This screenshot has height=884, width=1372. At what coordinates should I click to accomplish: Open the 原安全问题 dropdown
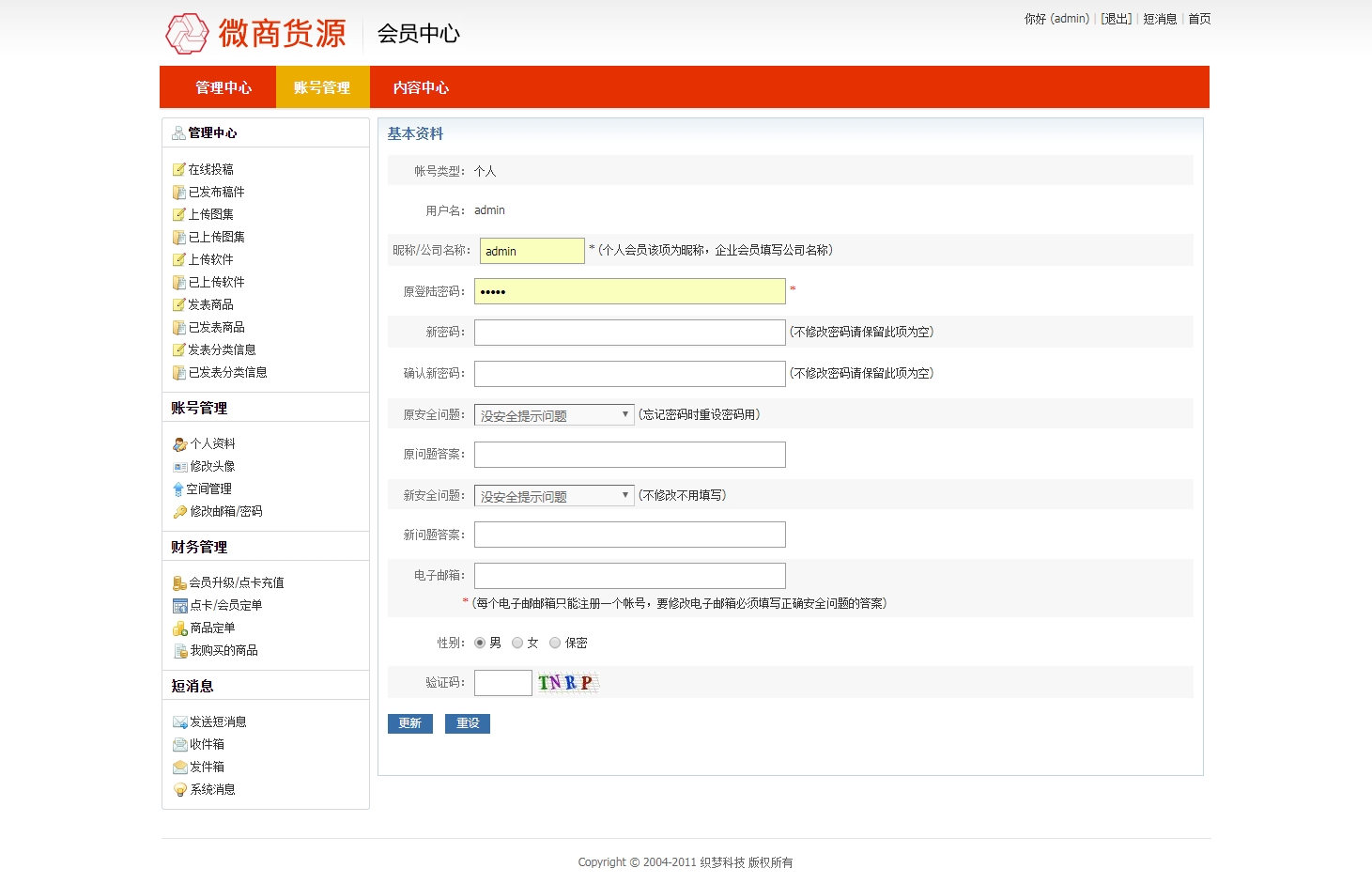(554, 415)
